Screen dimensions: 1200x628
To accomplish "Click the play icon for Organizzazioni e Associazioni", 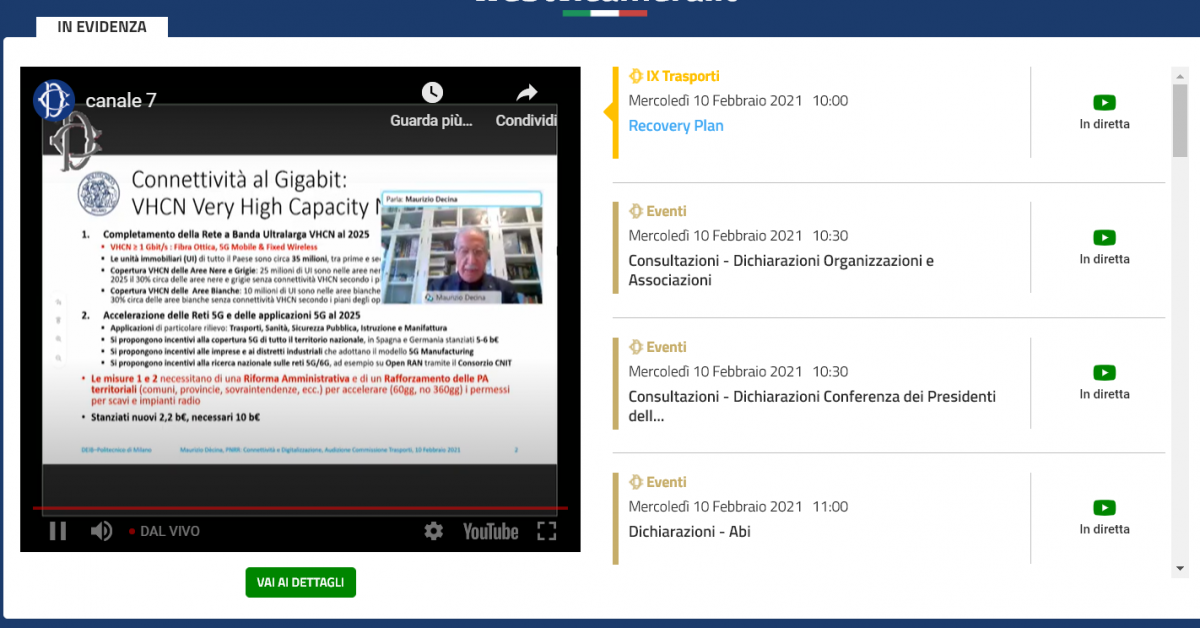I will point(1104,238).
